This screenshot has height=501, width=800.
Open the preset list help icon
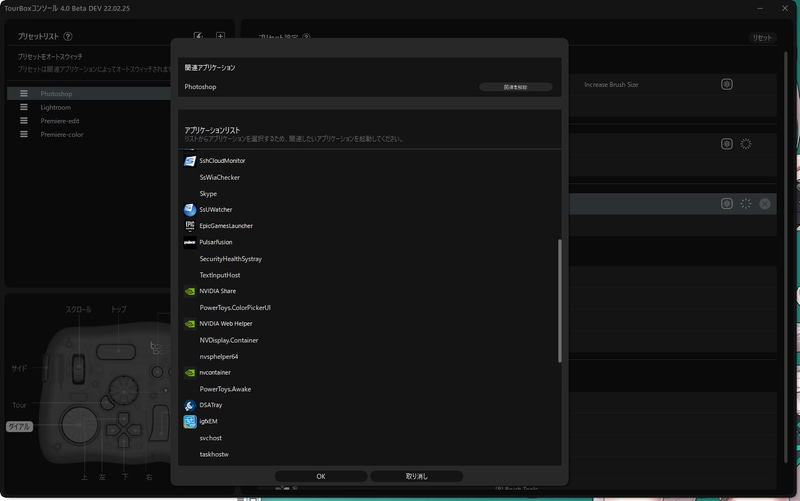(x=68, y=37)
